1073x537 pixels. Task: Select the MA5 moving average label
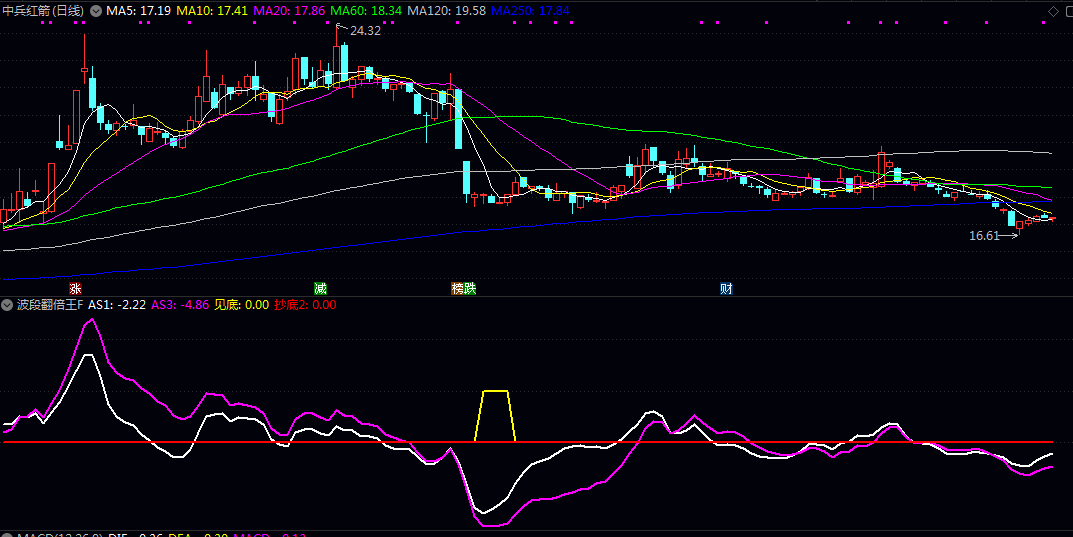[x=138, y=11]
